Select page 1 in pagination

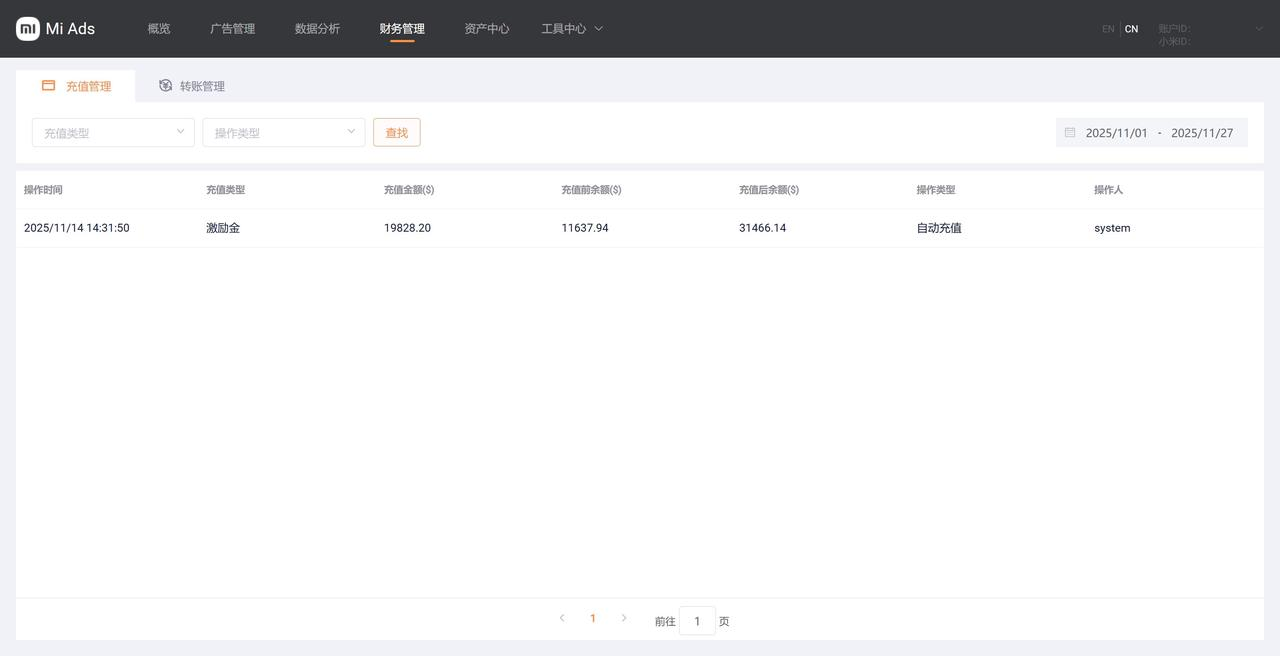click(593, 619)
